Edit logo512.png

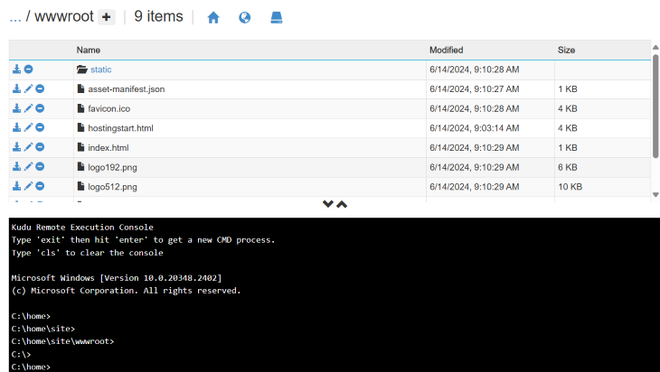click(x=28, y=186)
